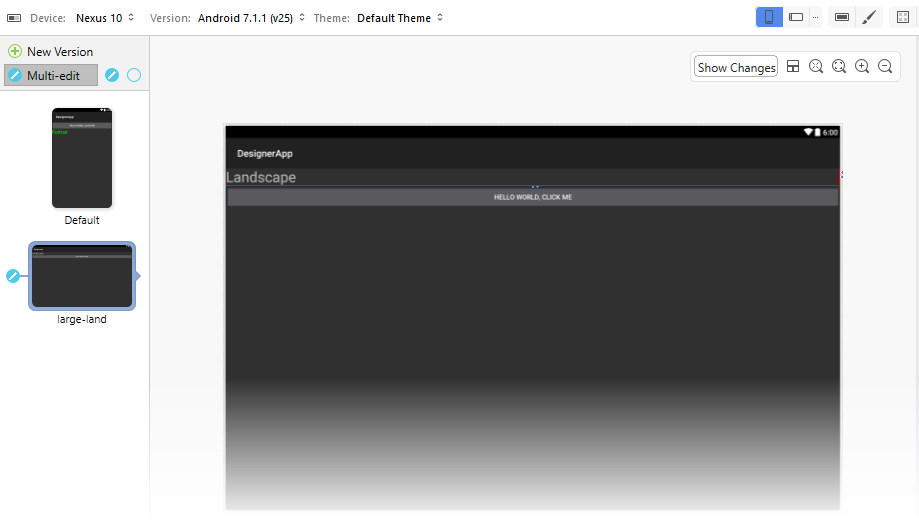Click the New Version button
This screenshot has height=527, width=919.
50,52
